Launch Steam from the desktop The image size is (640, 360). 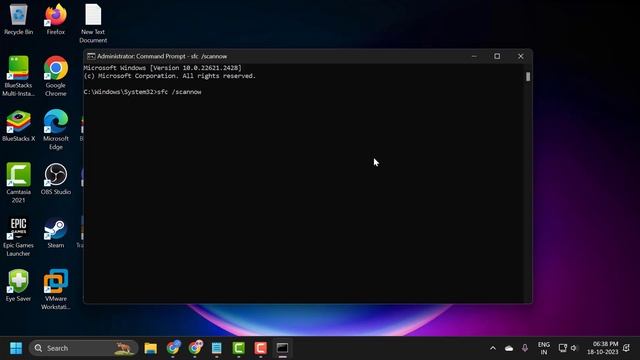56,232
